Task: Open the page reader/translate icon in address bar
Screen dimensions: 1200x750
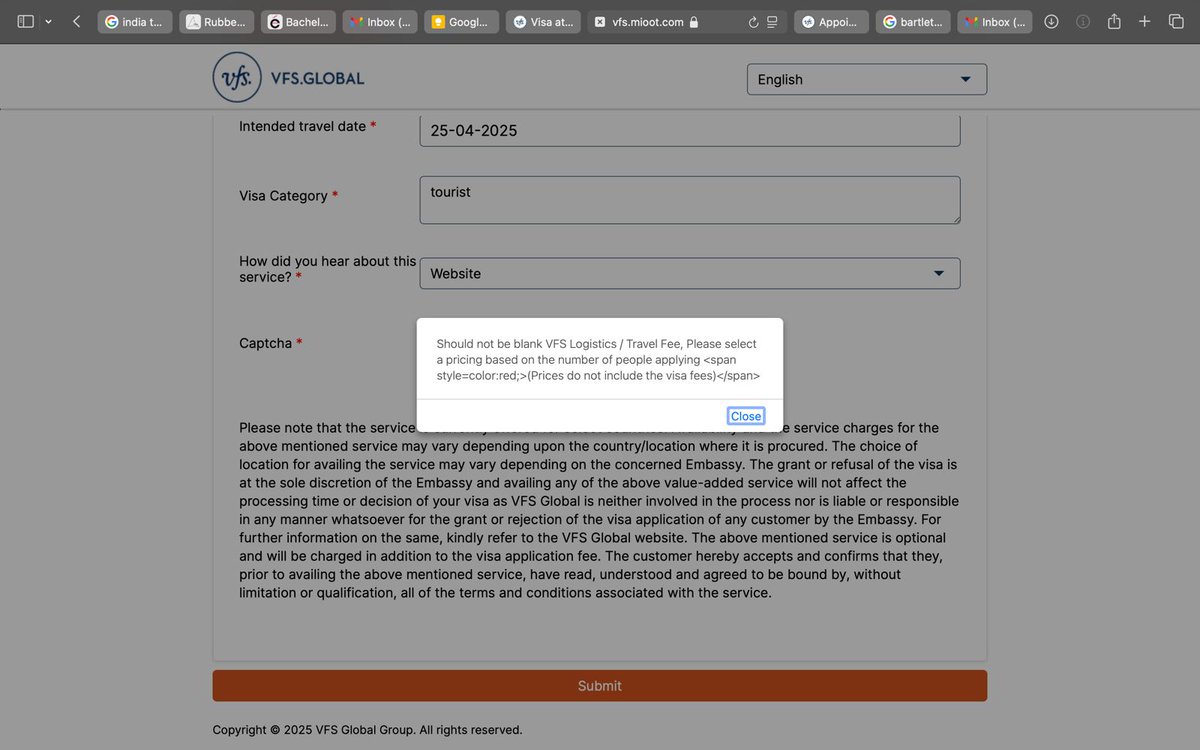Action: pyautogui.click(x=772, y=21)
